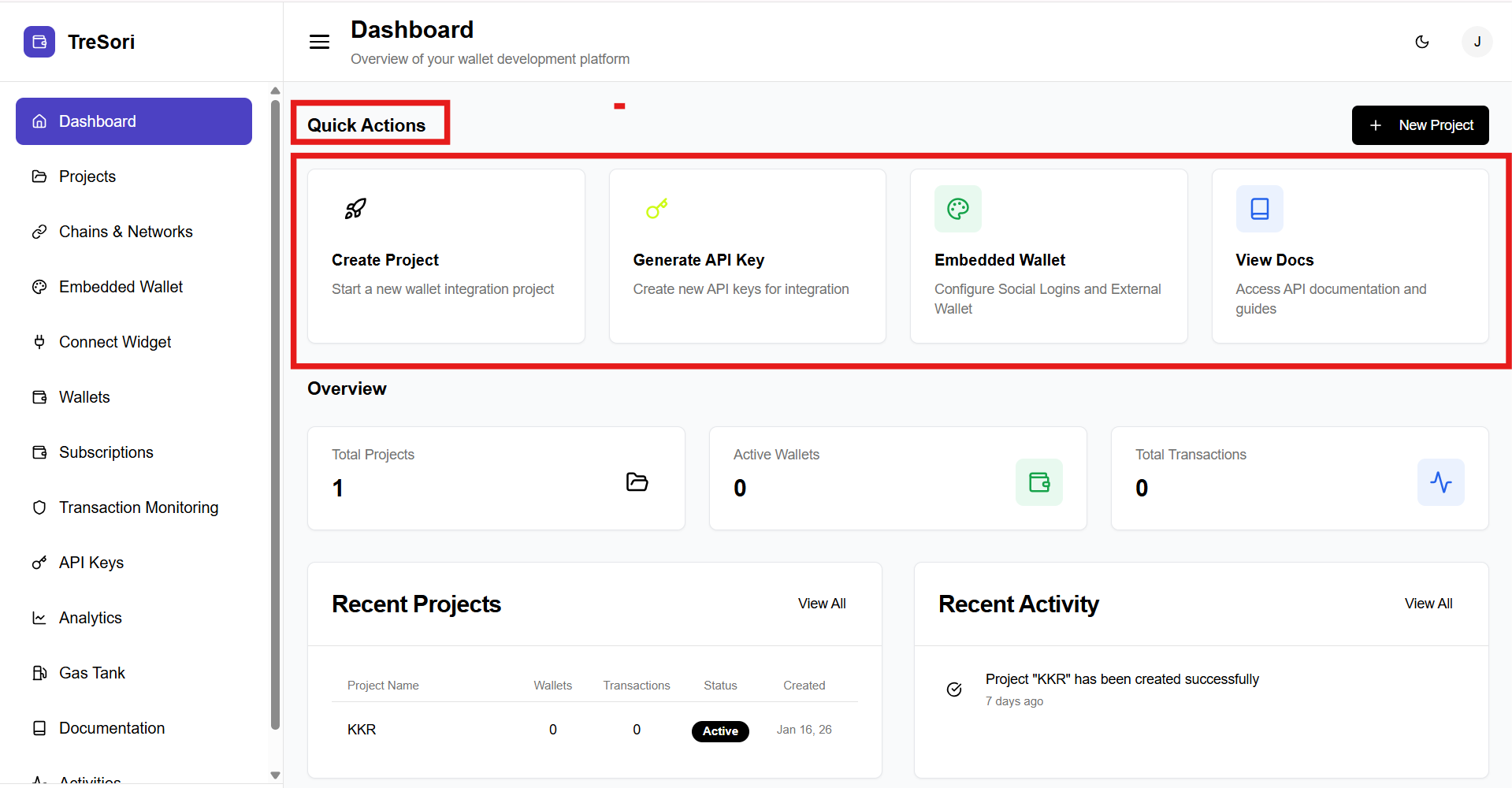Go to Chains & Networks in sidebar
This screenshot has height=788, width=1512.
125,232
